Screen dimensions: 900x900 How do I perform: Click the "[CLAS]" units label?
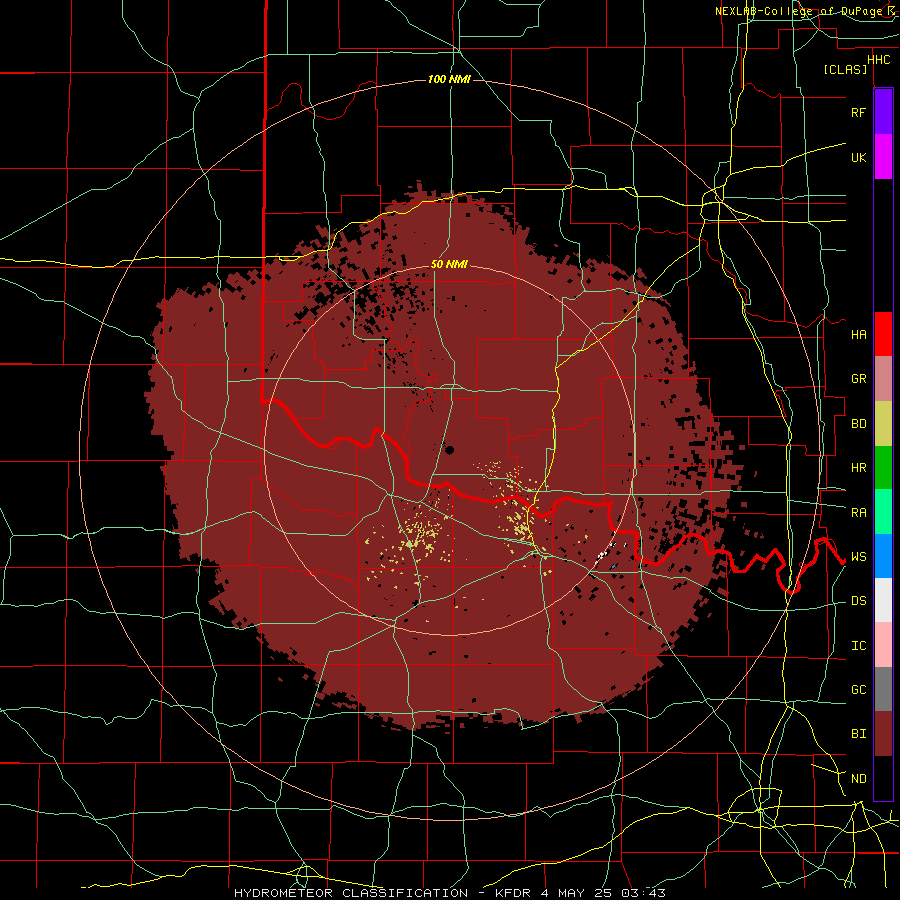coord(845,70)
